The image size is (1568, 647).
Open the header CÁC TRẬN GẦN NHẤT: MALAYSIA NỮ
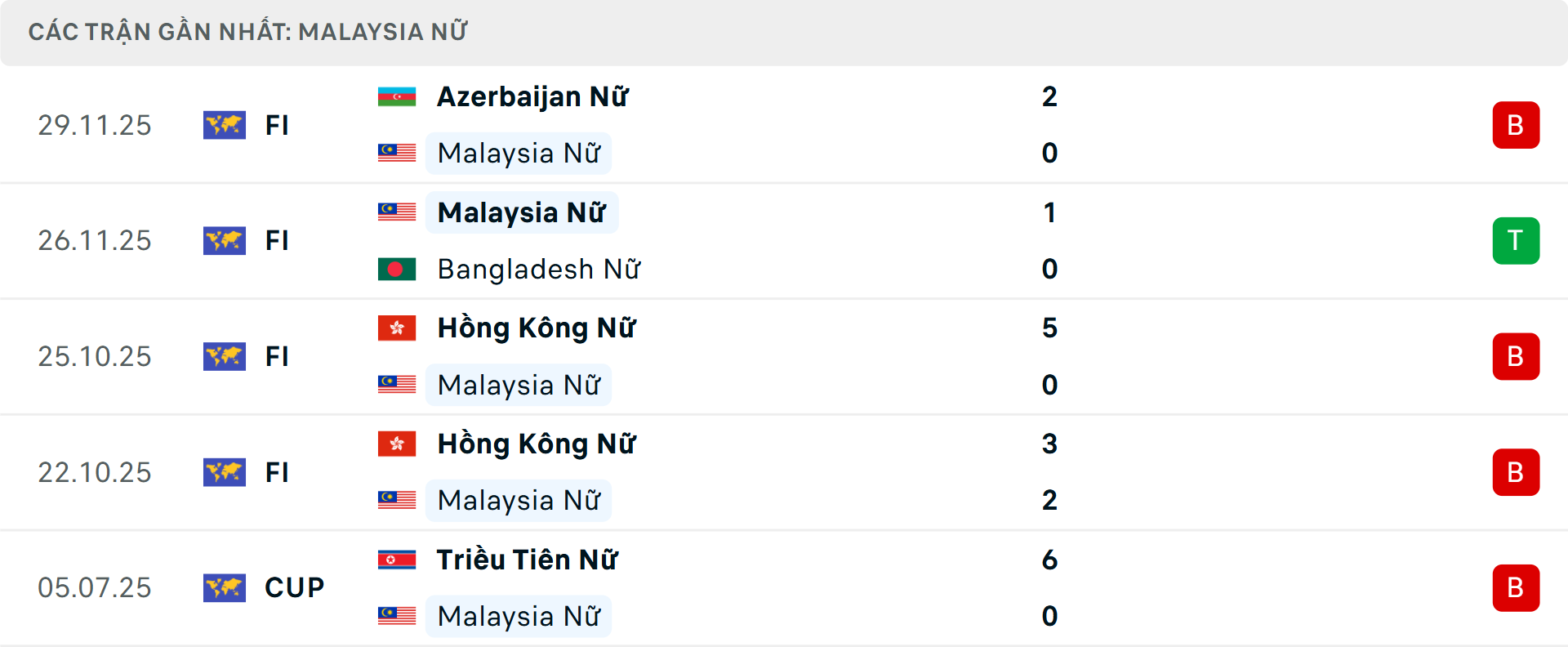point(248,32)
